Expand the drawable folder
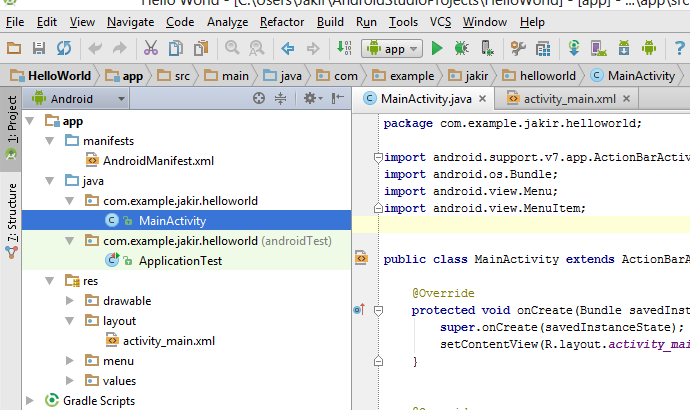Screen dimensions: 690x410 pos(70,300)
